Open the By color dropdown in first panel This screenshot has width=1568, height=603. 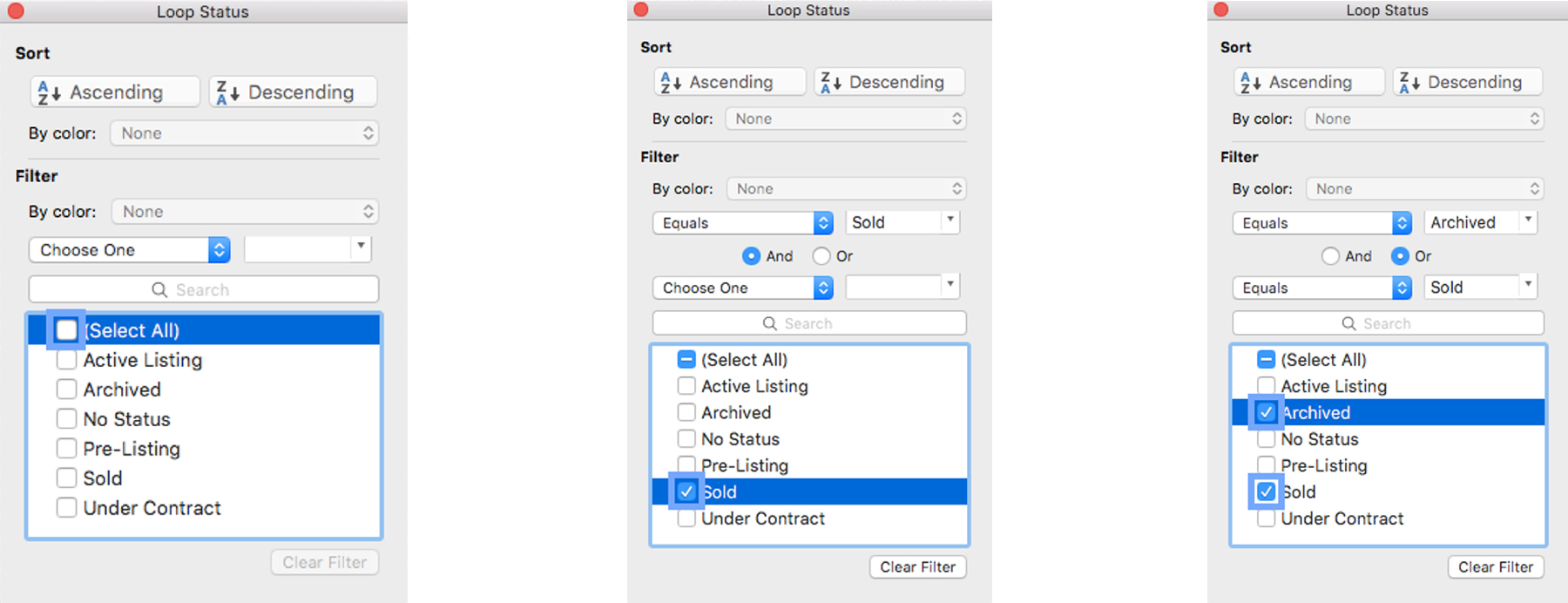[244, 132]
